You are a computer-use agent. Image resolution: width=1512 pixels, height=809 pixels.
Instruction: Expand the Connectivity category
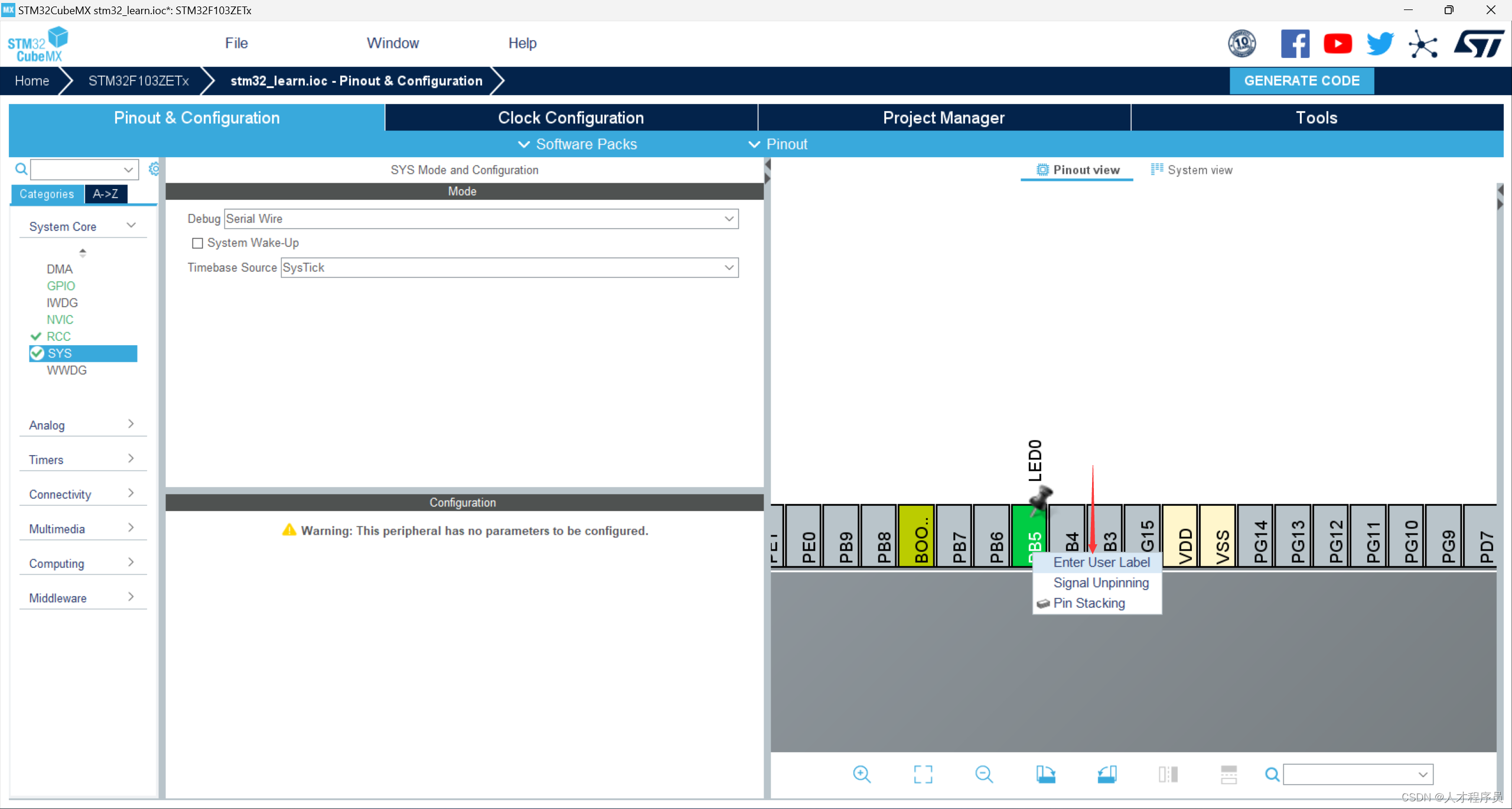point(83,494)
